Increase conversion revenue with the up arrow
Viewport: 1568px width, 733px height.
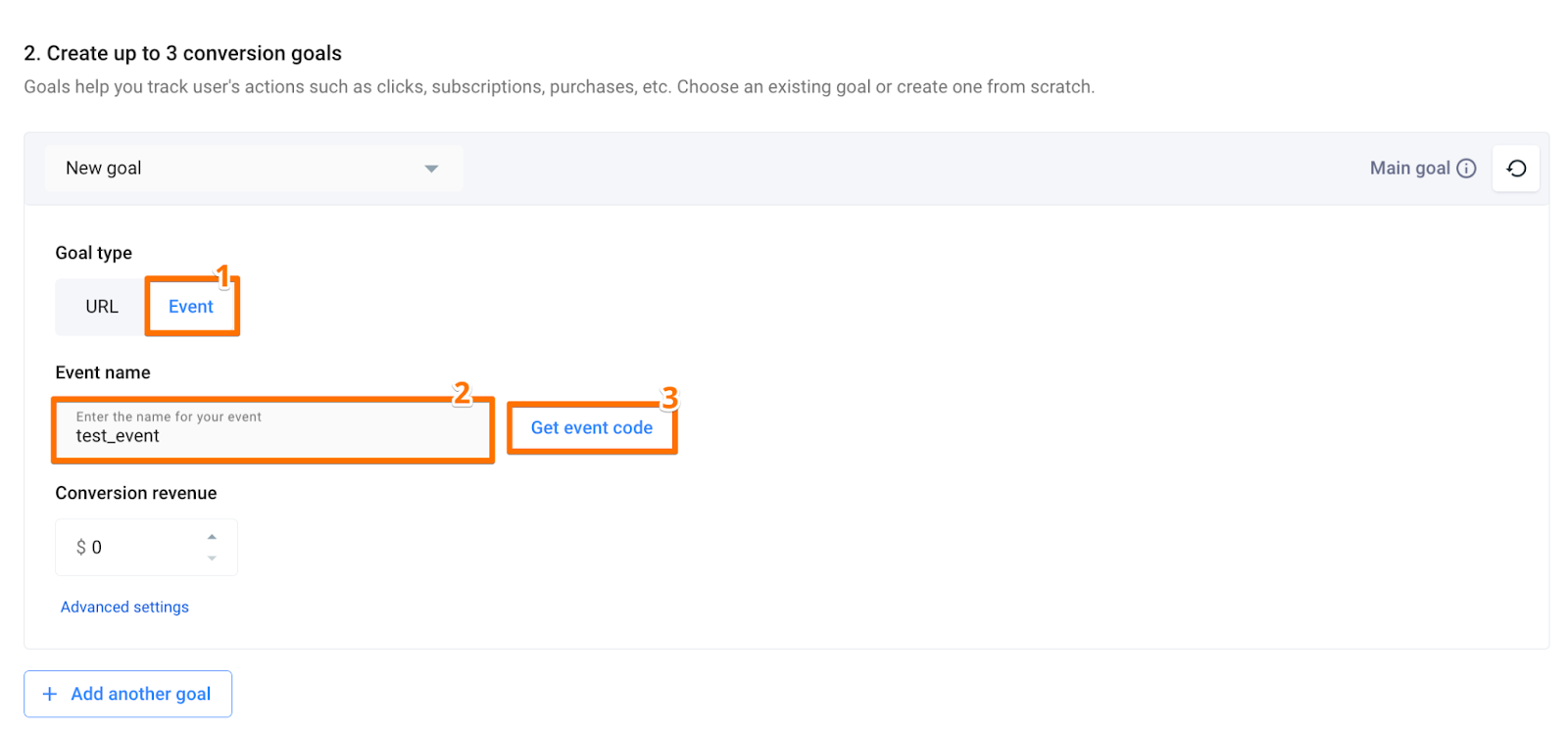[212, 537]
